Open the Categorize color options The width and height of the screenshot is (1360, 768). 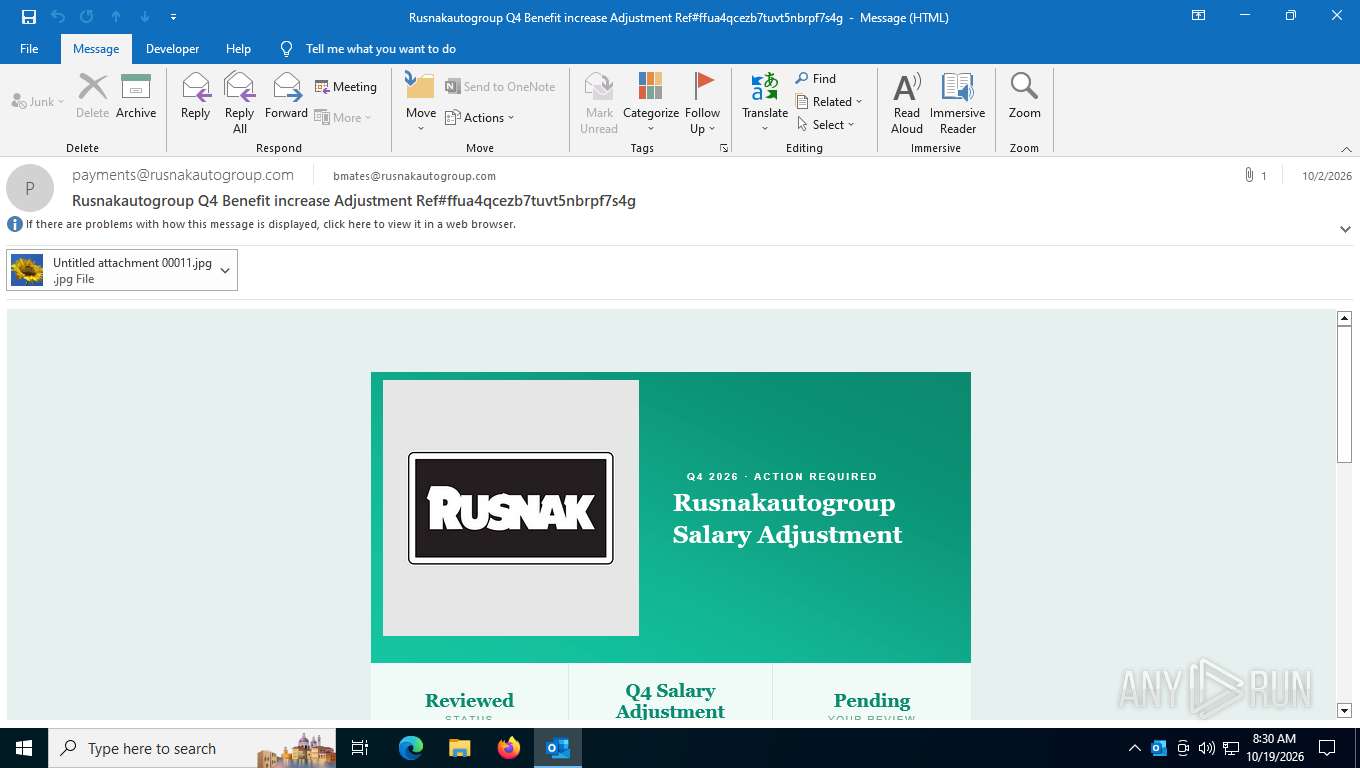point(651,103)
